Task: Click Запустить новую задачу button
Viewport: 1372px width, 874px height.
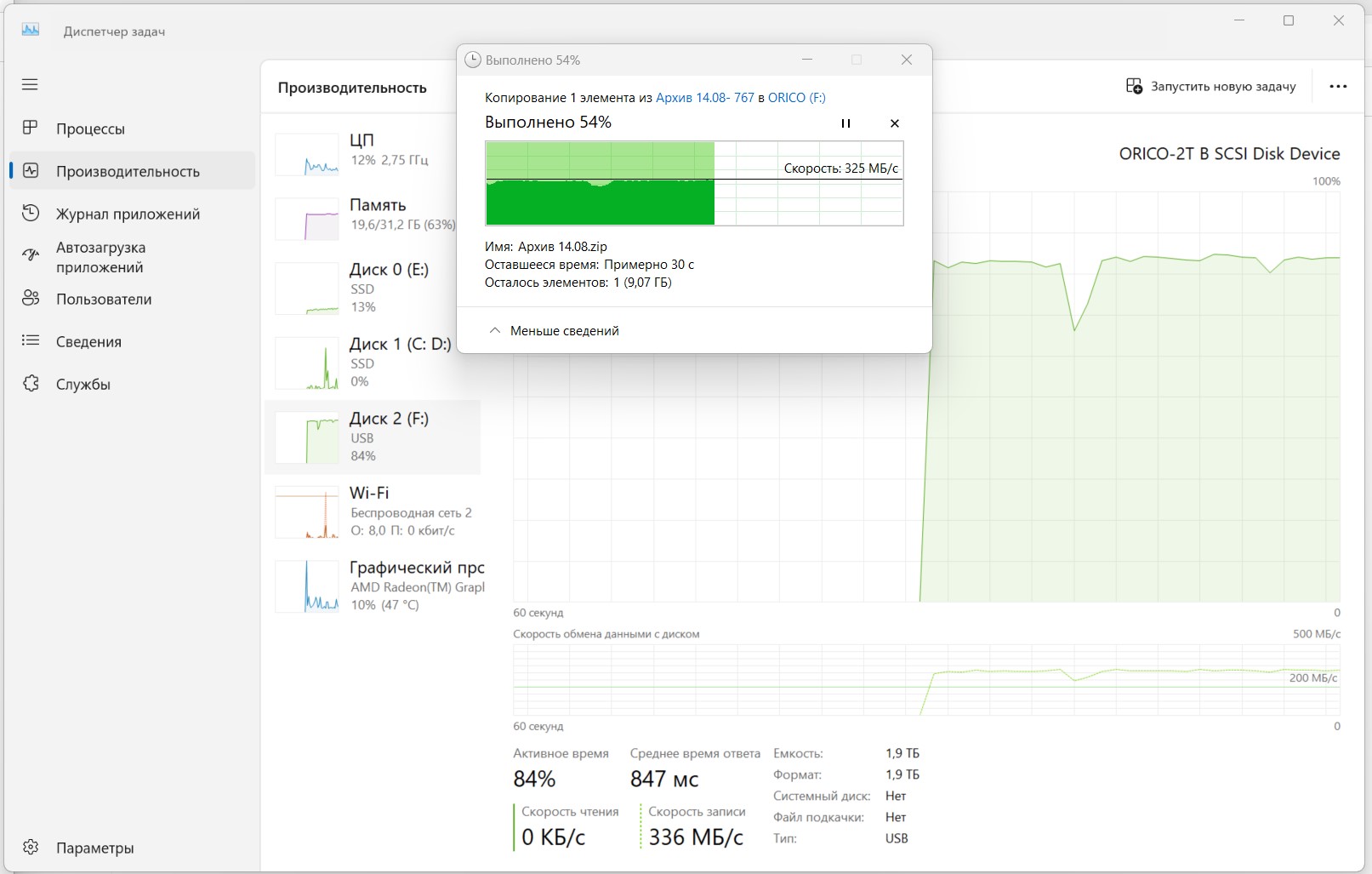Action: [1211, 86]
